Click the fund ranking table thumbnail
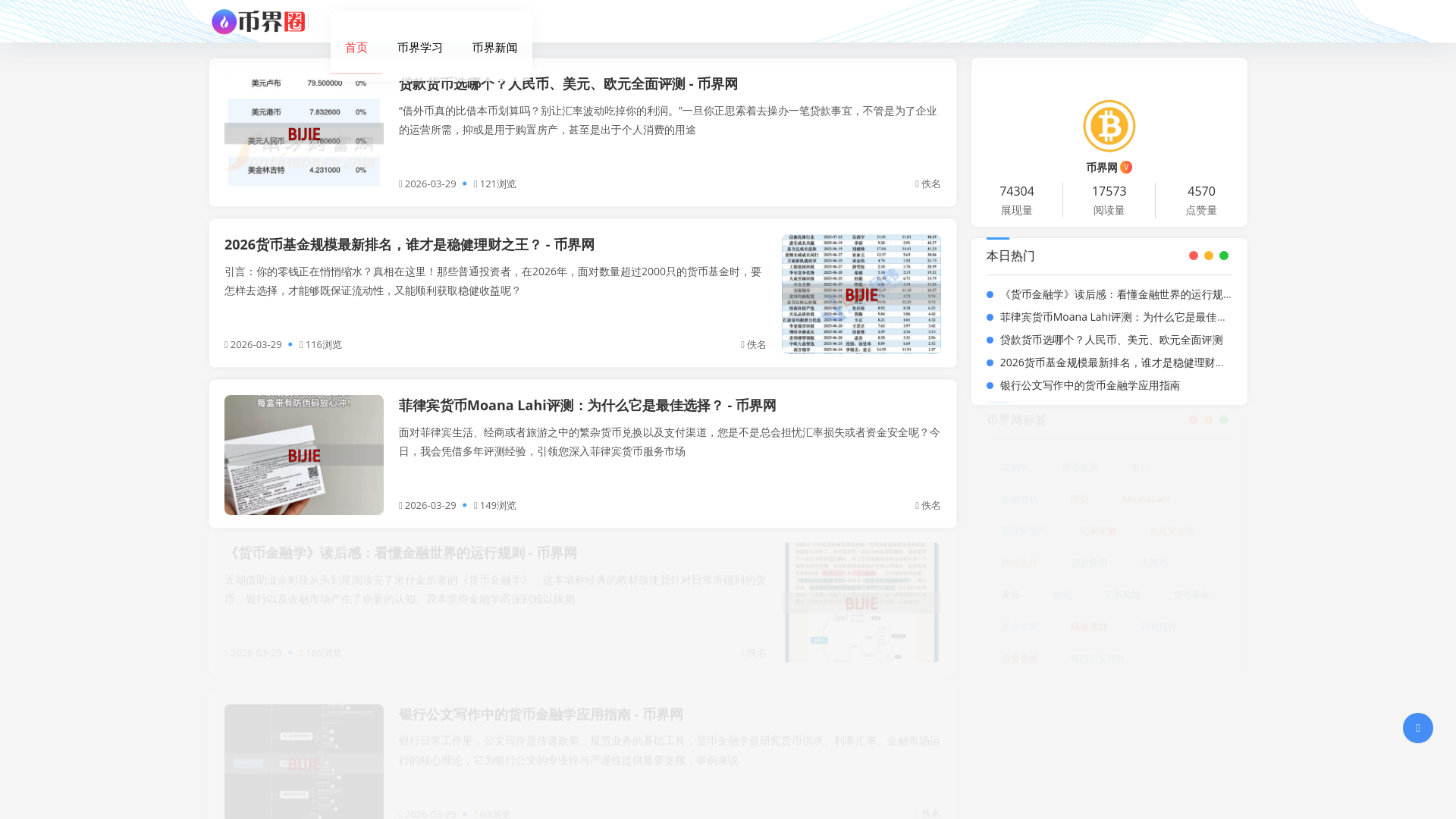1456x819 pixels. click(x=861, y=294)
